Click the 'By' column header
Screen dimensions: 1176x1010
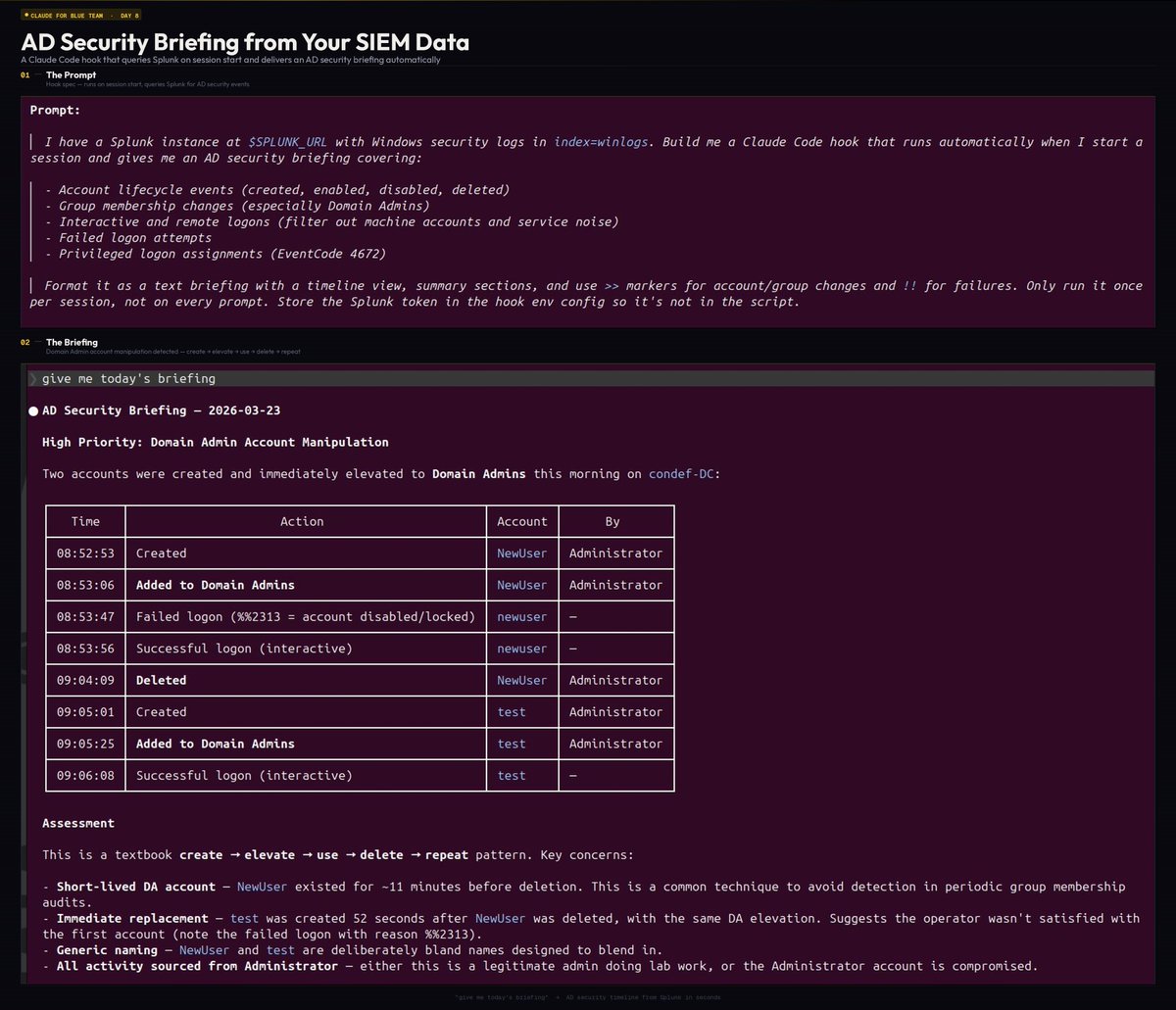(612, 521)
